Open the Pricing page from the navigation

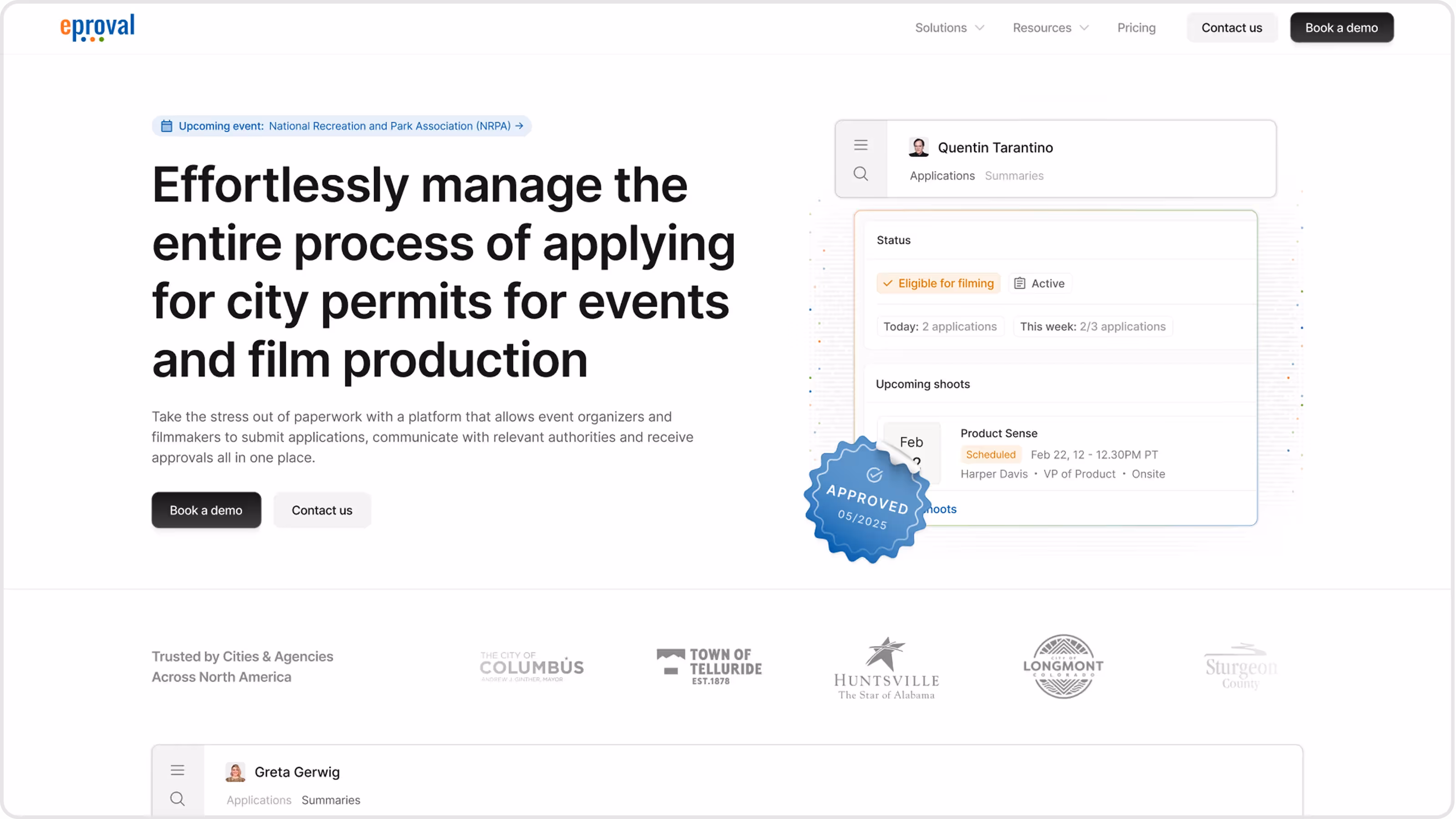point(1136,28)
